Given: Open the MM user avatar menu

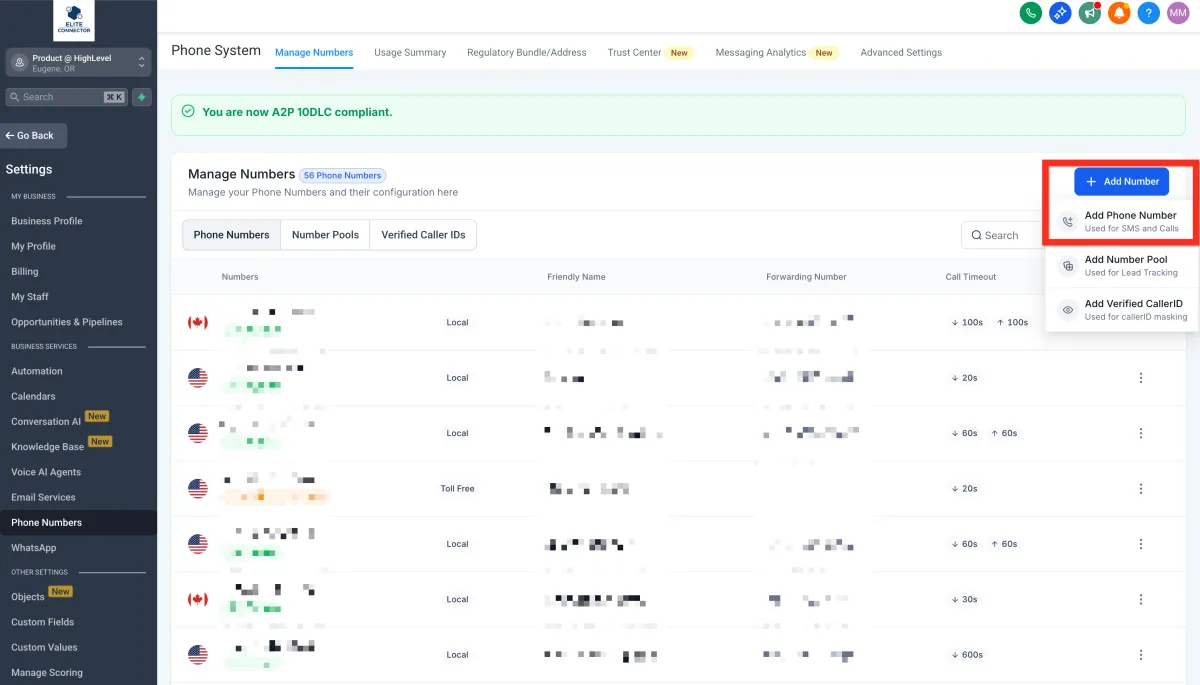Looking at the screenshot, I should click(x=1178, y=13).
